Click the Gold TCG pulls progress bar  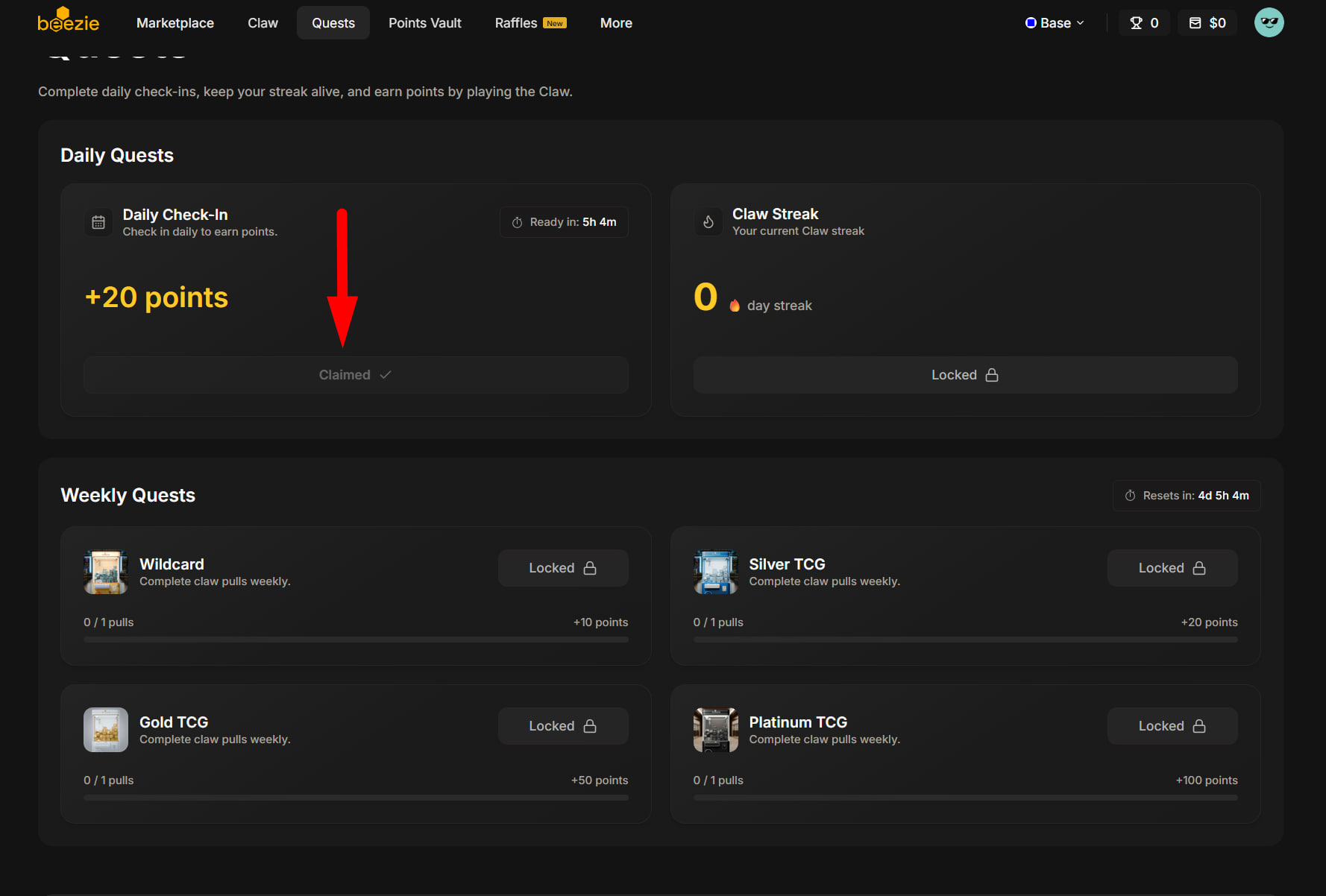pyautogui.click(x=356, y=798)
